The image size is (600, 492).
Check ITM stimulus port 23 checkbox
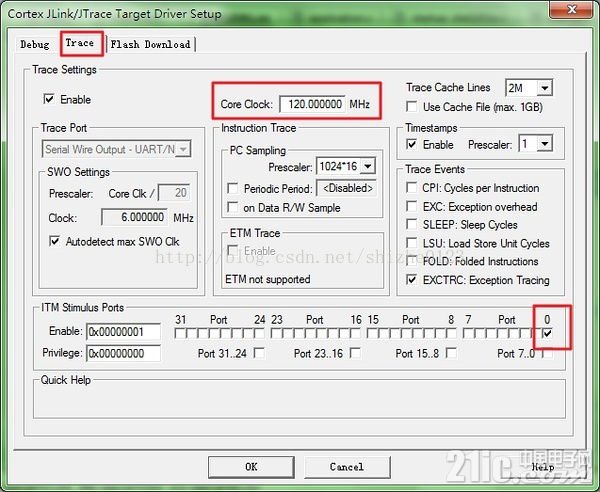pos(276,333)
